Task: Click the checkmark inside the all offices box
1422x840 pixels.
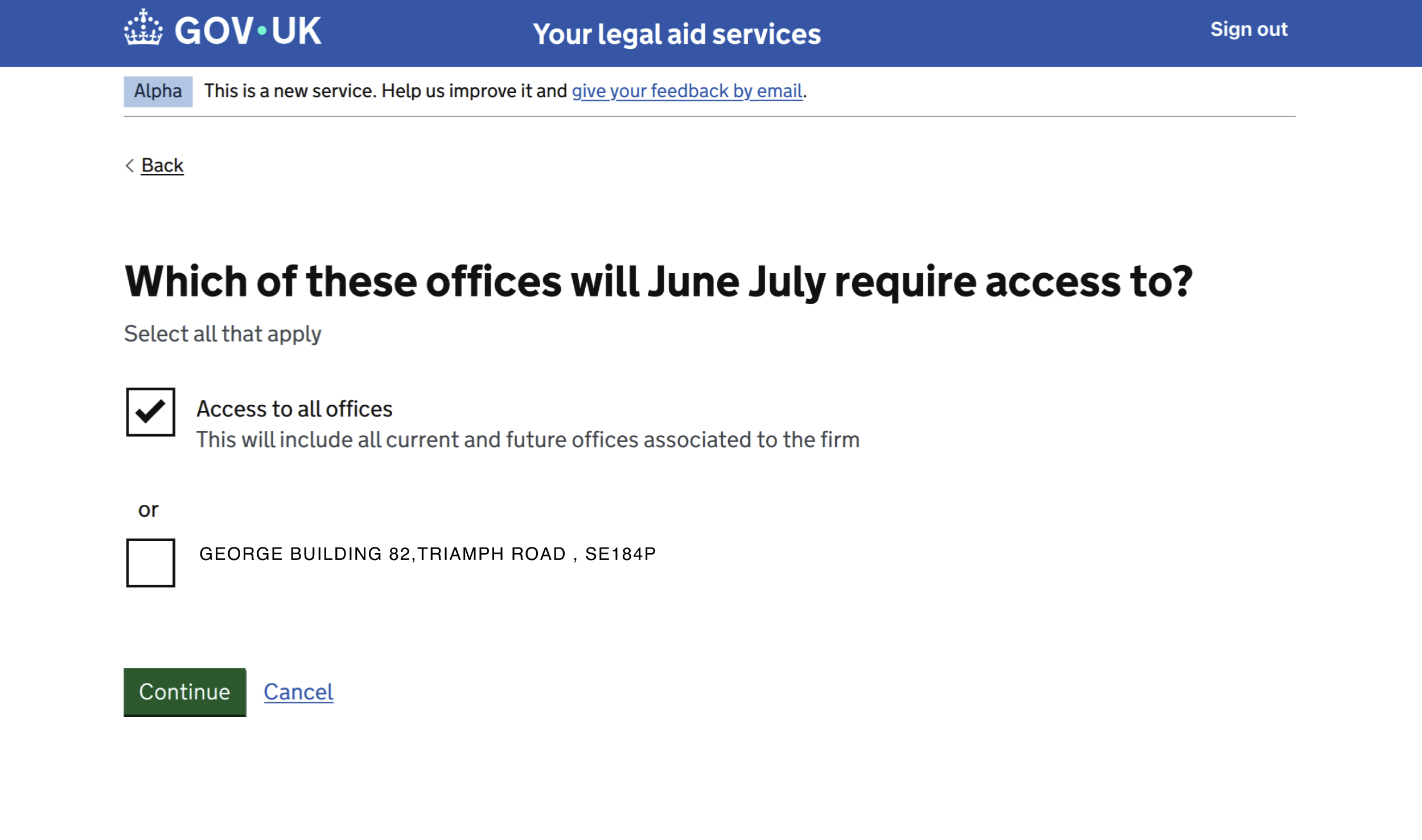Action: tap(151, 411)
